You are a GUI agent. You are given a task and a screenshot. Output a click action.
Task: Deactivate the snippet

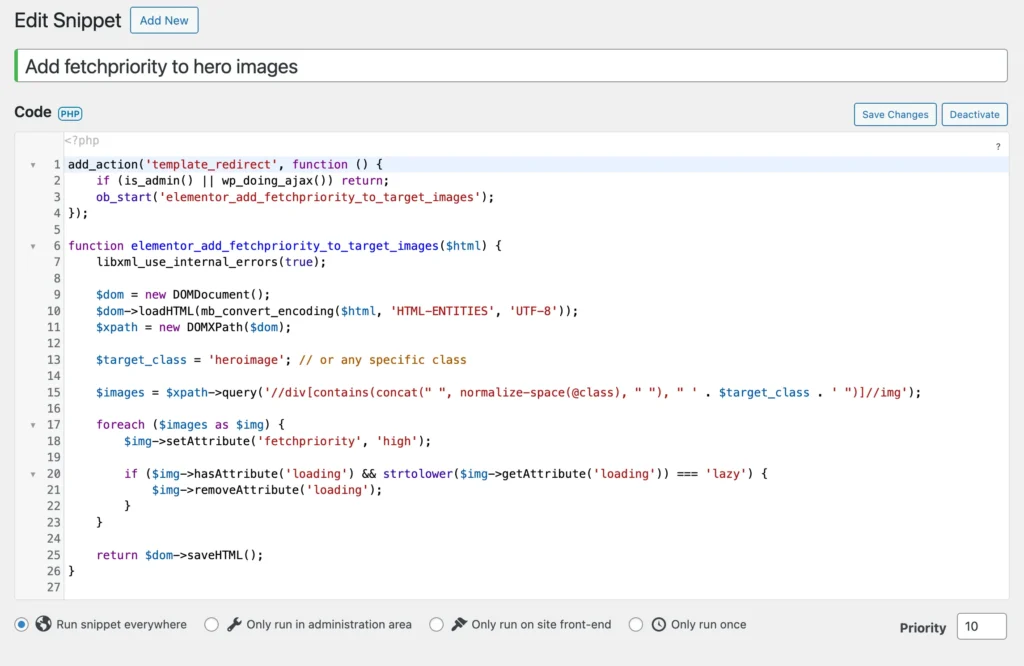click(974, 114)
